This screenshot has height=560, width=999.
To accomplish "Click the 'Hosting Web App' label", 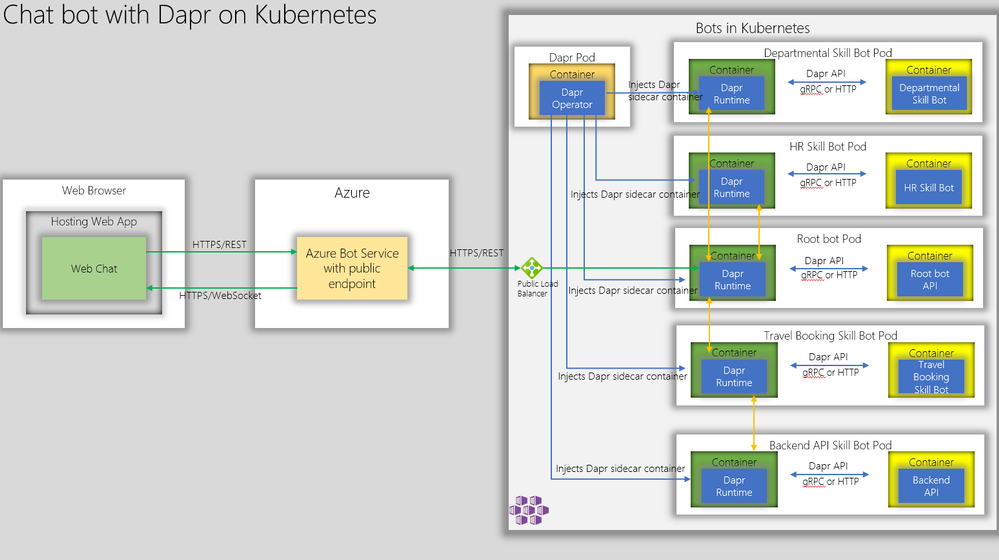I will (x=94, y=222).
